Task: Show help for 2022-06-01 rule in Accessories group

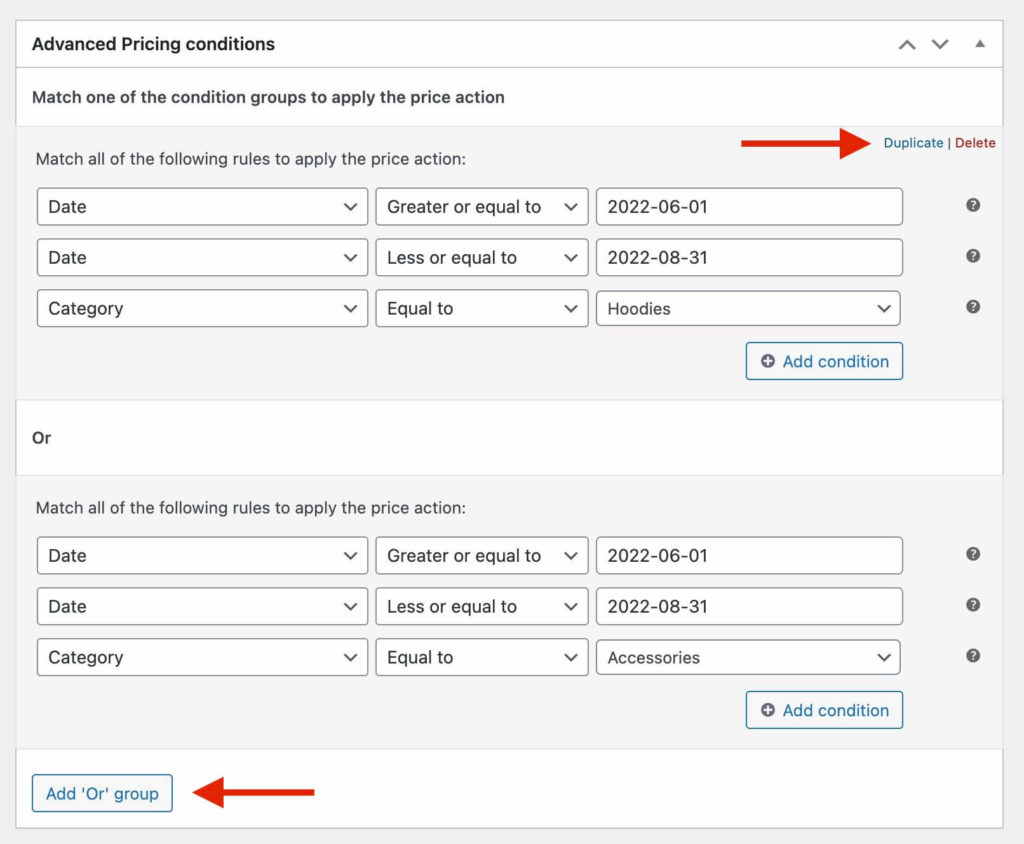Action: click(973, 554)
